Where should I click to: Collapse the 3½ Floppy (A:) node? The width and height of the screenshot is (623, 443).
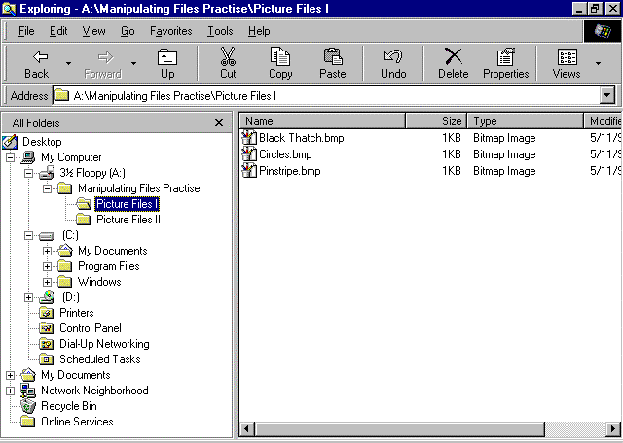pyautogui.click(x=29, y=173)
